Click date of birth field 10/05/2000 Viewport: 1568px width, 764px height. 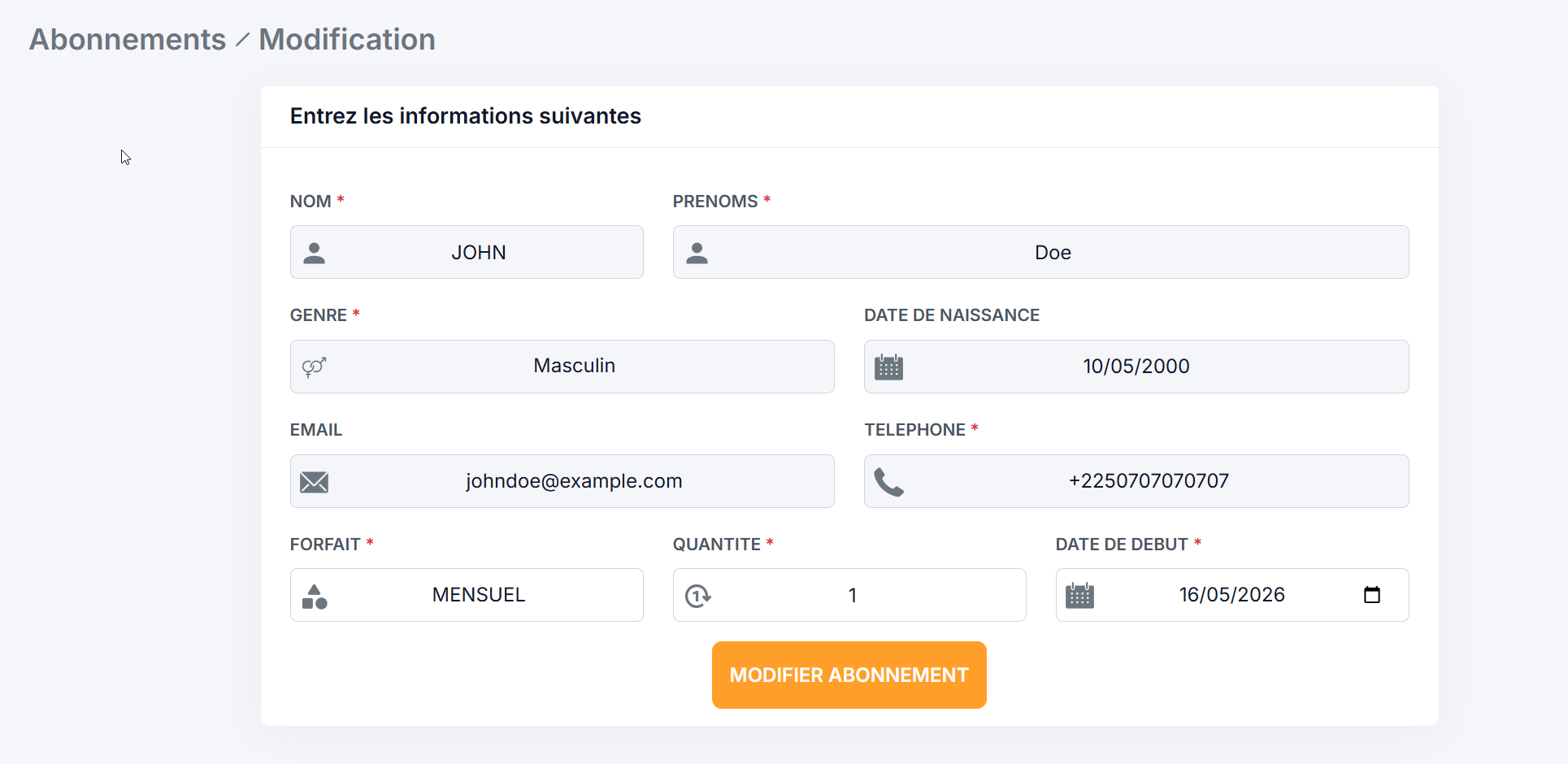pyautogui.click(x=1136, y=367)
